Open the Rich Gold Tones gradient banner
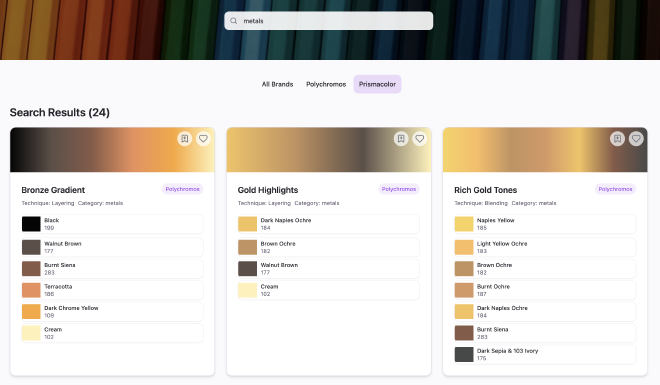Screen dimensions: 660x385 click(x=545, y=150)
